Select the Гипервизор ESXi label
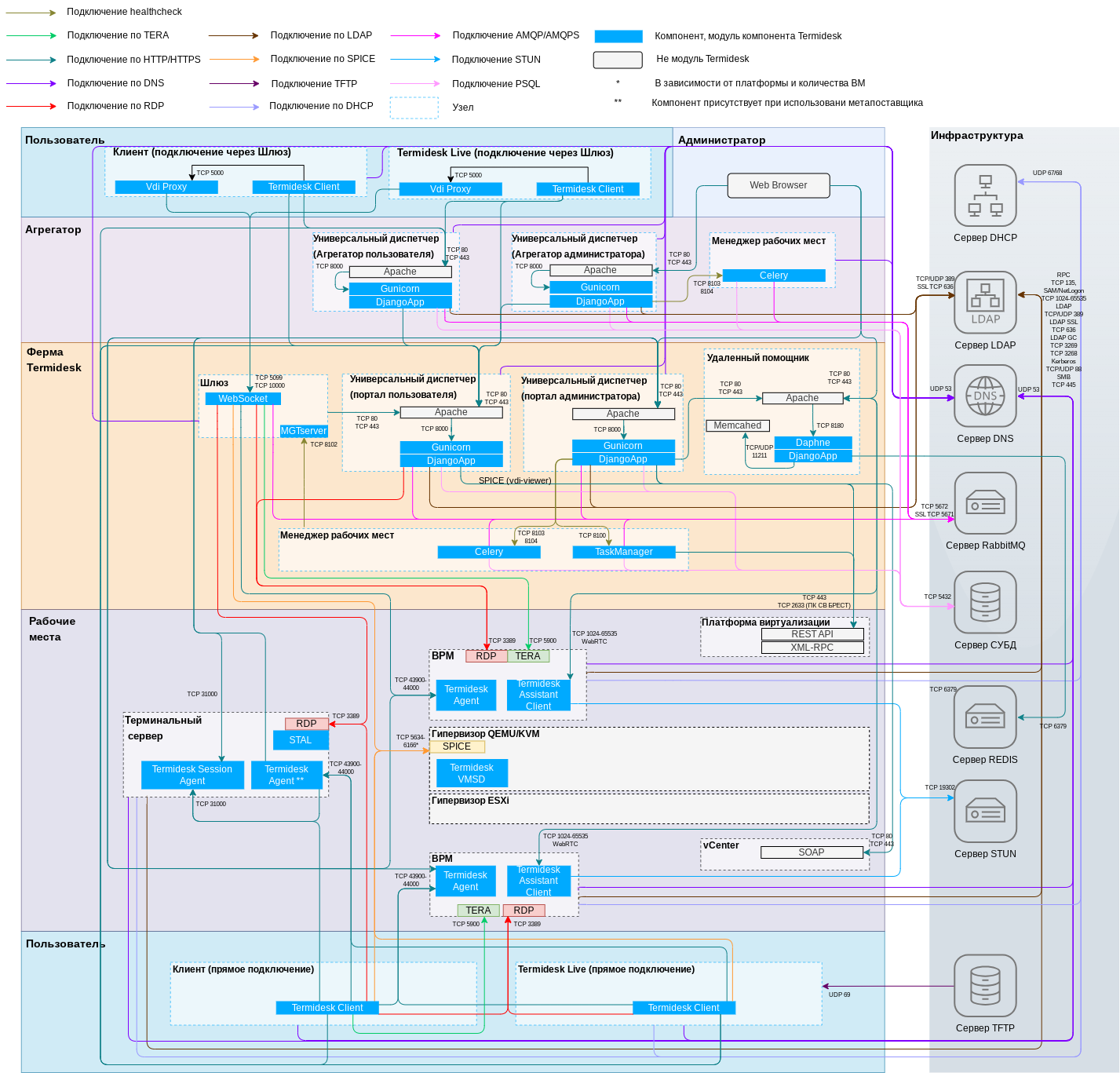1120x1073 pixels. [470, 801]
